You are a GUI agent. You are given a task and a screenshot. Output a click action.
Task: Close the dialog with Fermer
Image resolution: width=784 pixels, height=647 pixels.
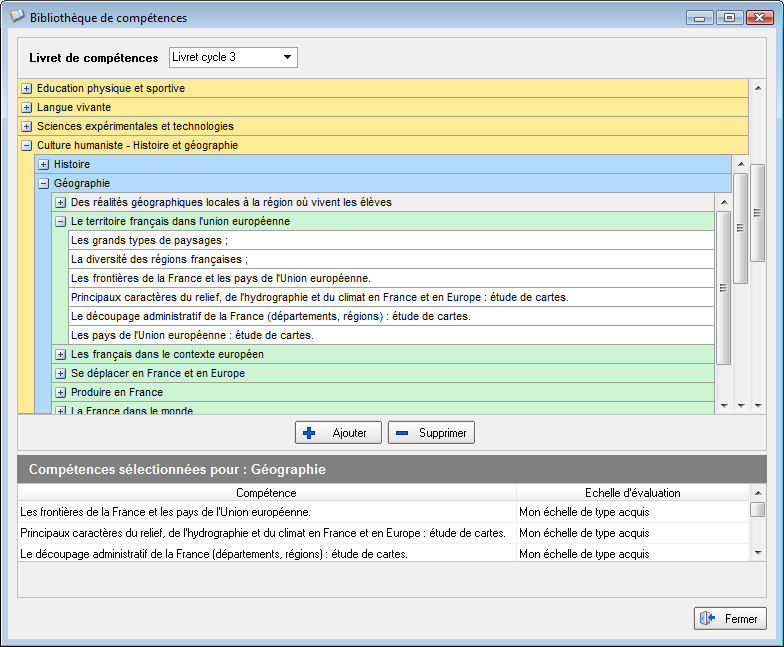(x=730, y=618)
